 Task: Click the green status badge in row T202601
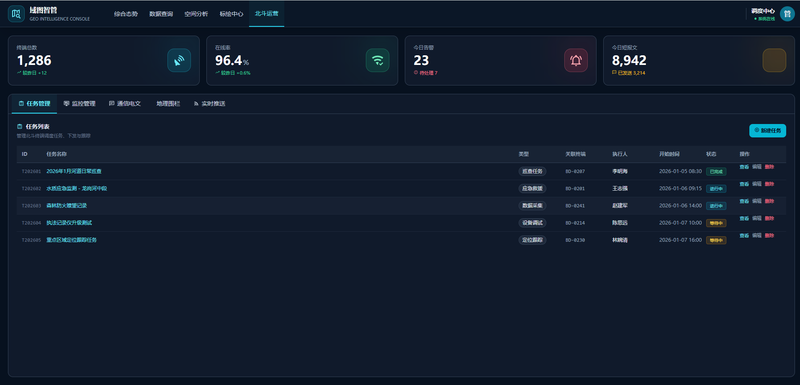(x=716, y=172)
